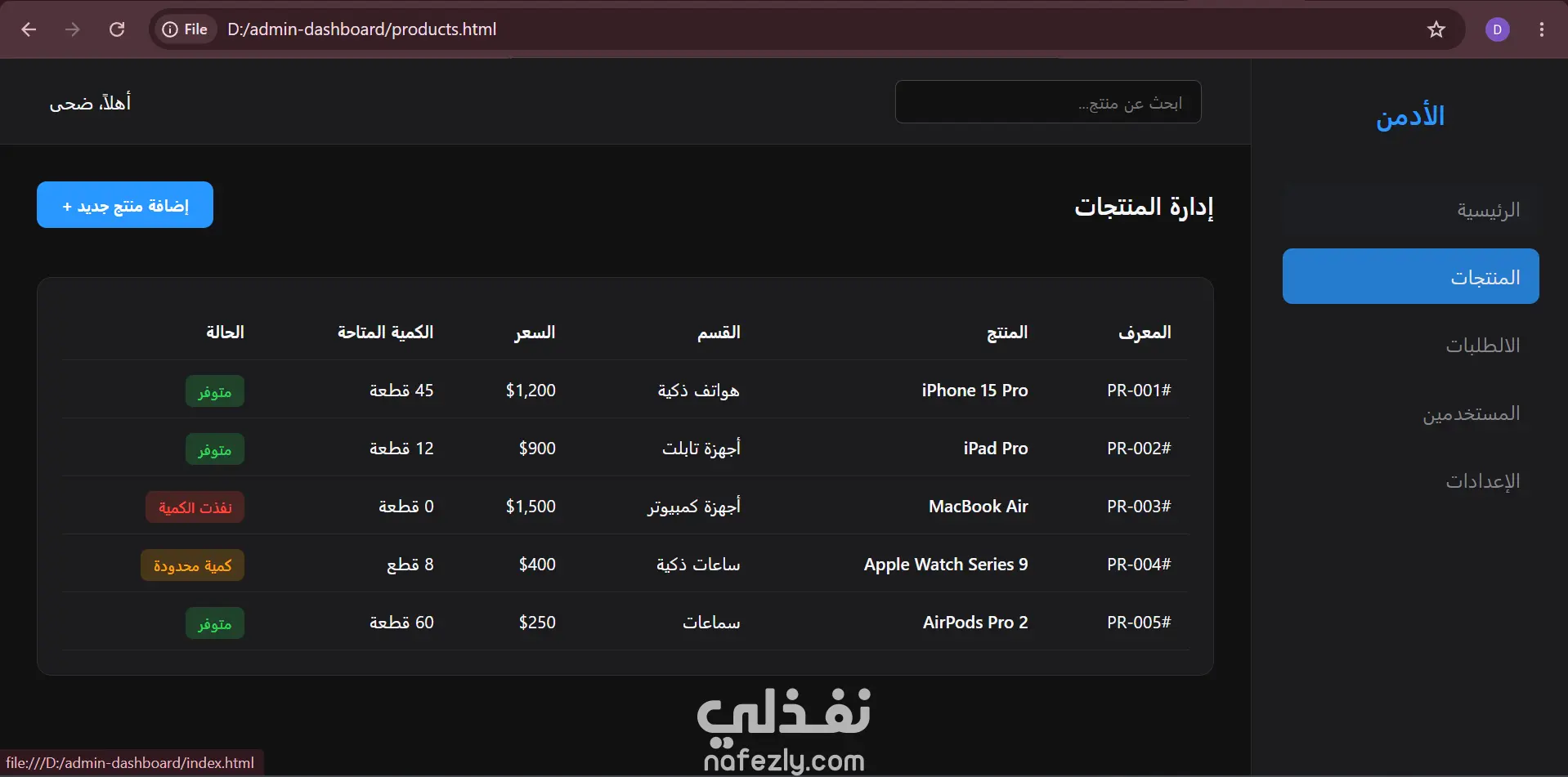Click the المنتج column header
The height and width of the screenshot is (777, 1568).
click(1007, 333)
